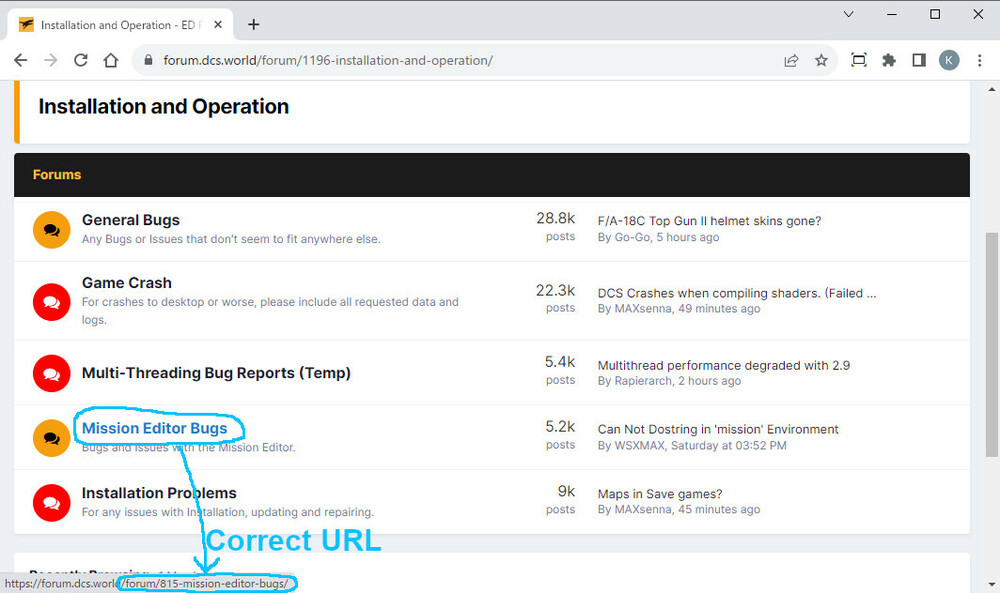Open the Maps in Save games? topic
This screenshot has height=593, width=1000.
pos(660,494)
